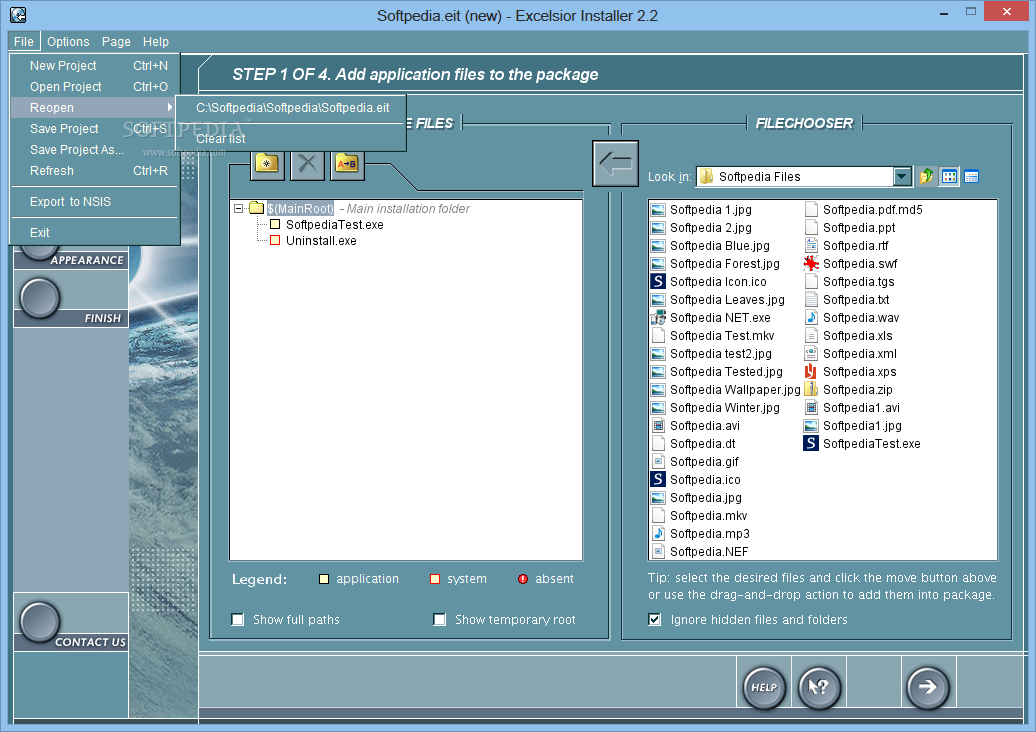Click the next step arrow button
Image resolution: width=1036 pixels, height=732 pixels.
pos(928,687)
